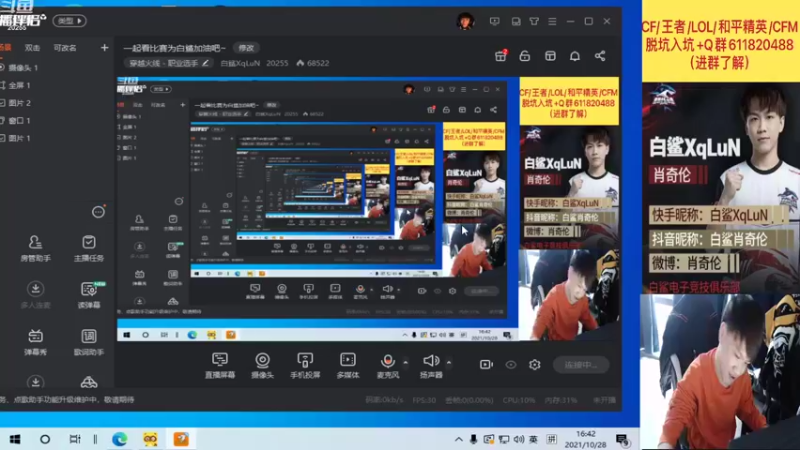Viewport: 800px width, 450px height.
Task: Open hamburger menu in title bar
Action: point(552,21)
